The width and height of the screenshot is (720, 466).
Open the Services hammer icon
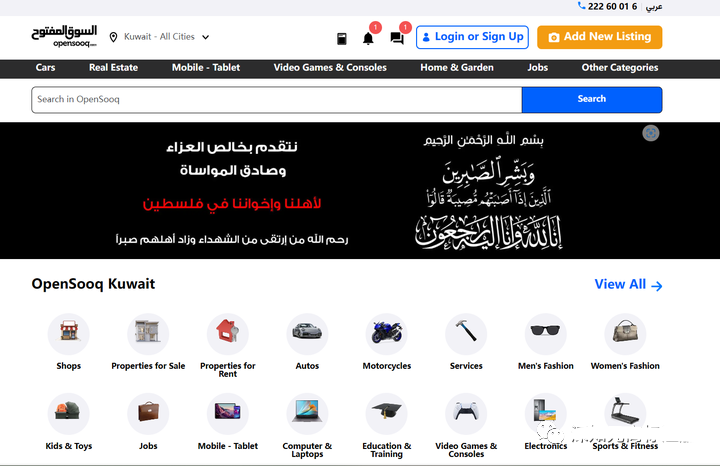(466, 334)
